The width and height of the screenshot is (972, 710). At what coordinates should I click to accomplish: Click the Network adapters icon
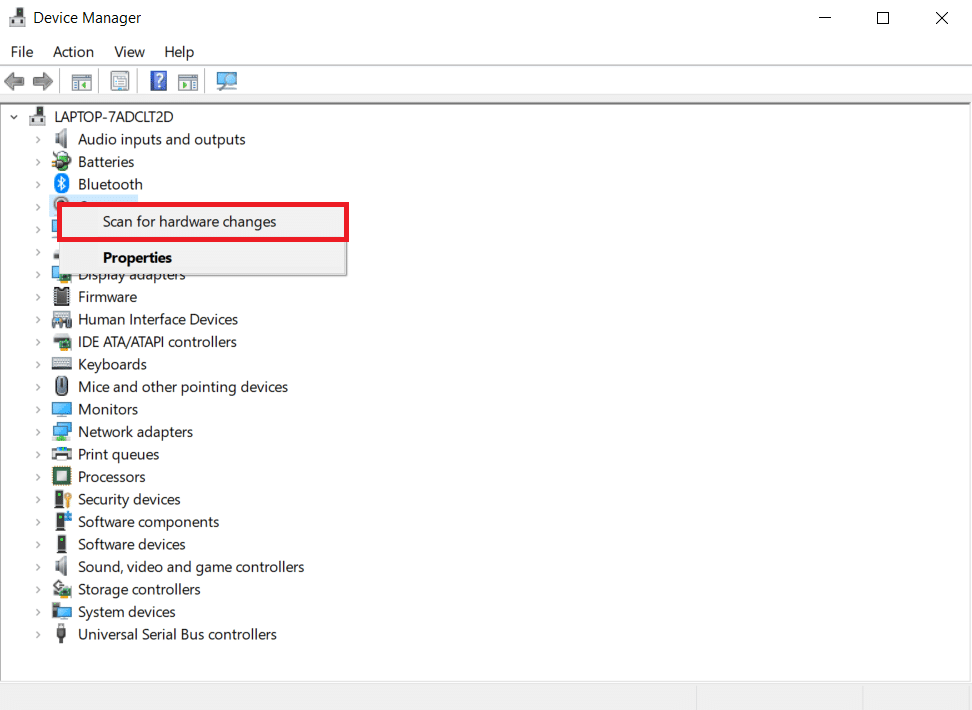point(61,432)
